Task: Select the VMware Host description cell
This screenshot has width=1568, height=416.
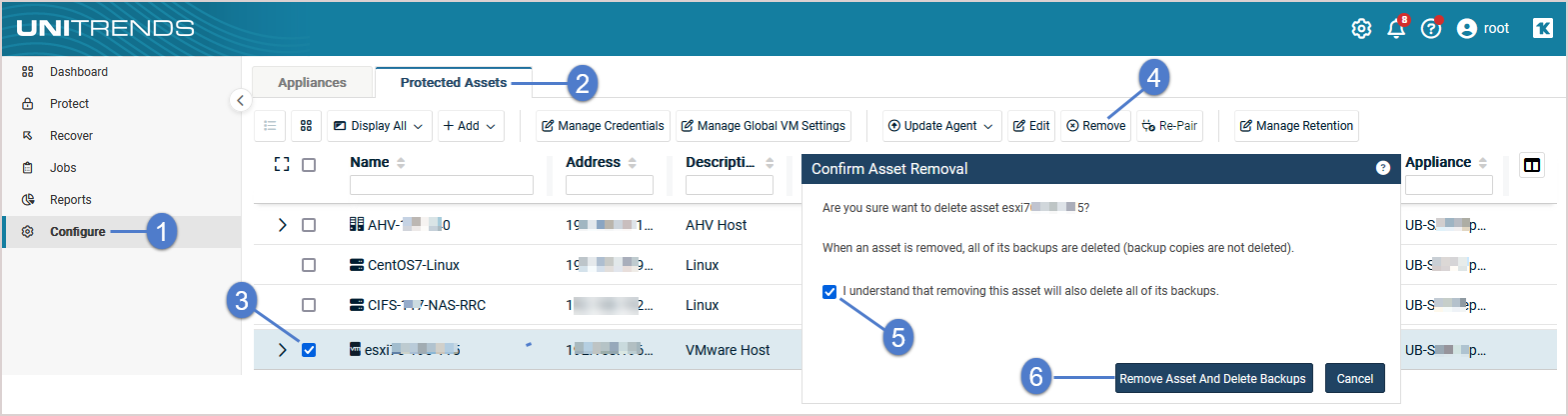Action: click(728, 350)
